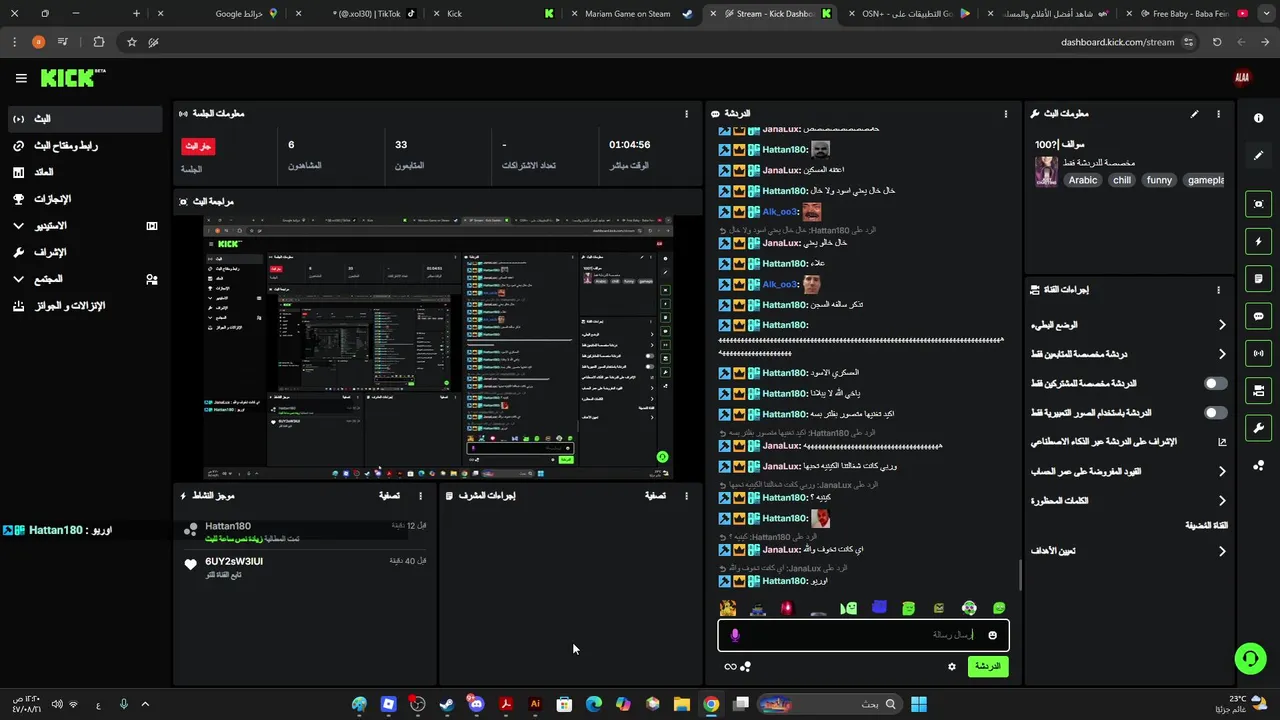
Task: Open the chat settings gear icon
Action: coord(952,666)
